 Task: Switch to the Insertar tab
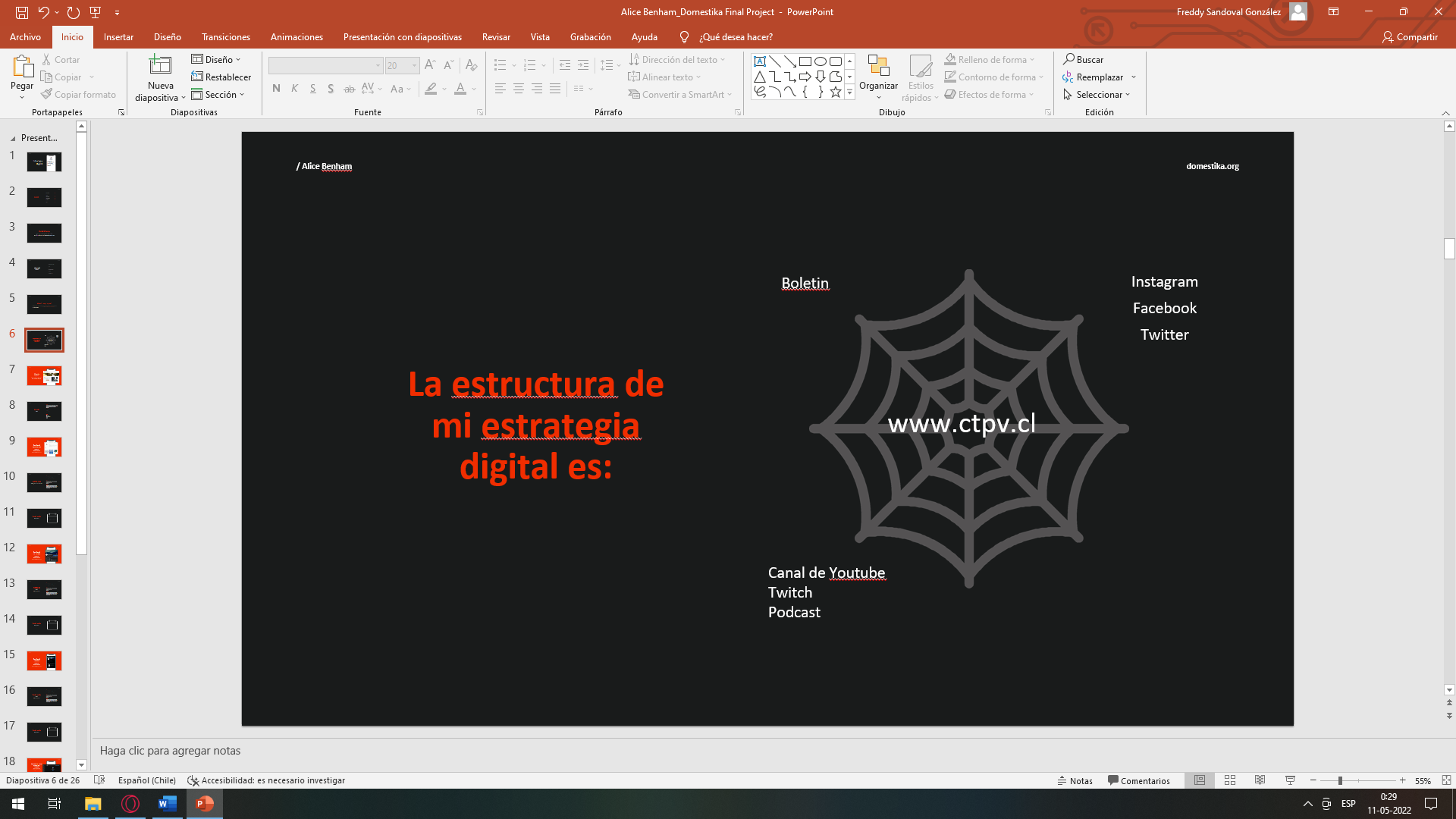(x=118, y=37)
